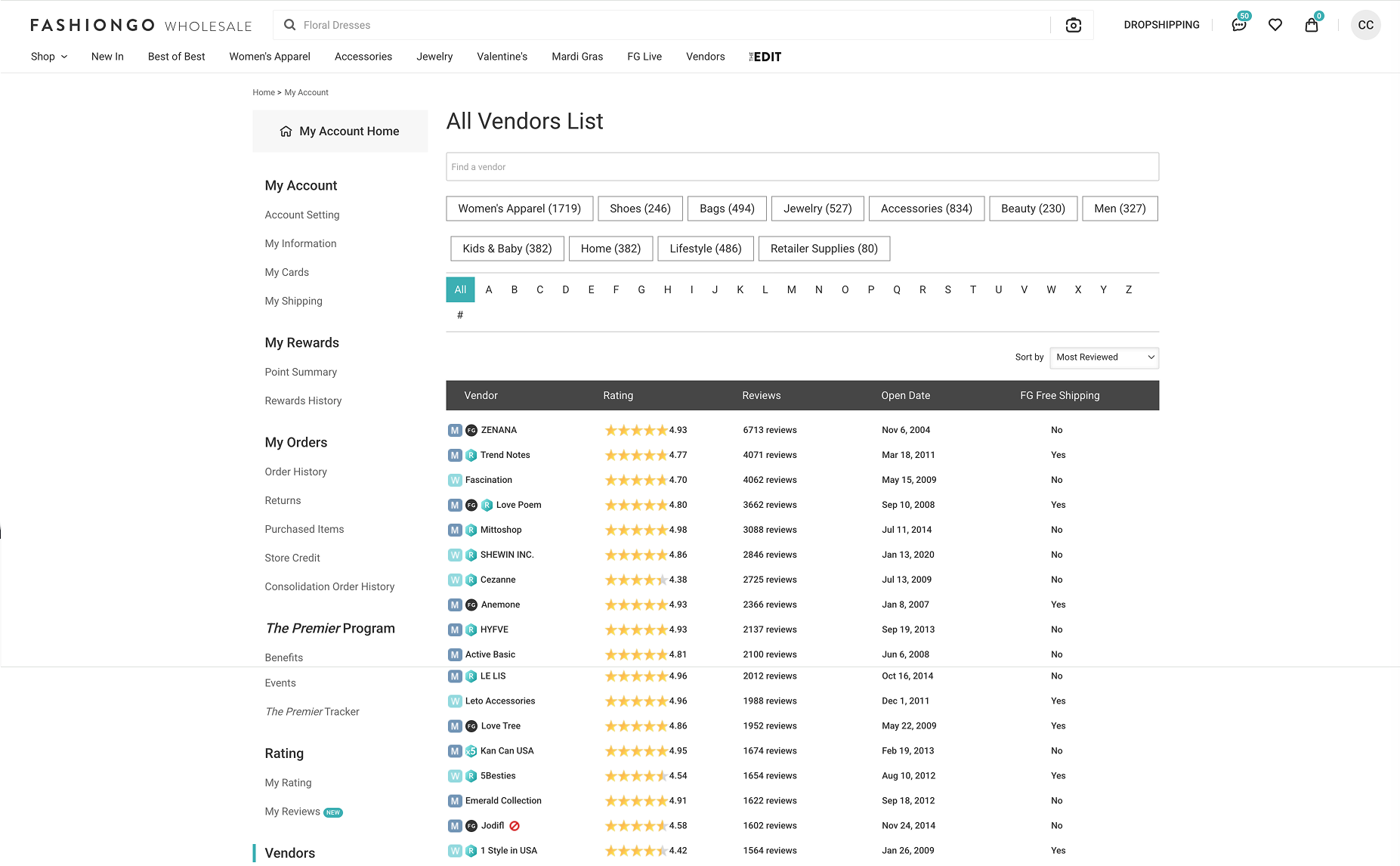Open the CC profile avatar
The height and width of the screenshot is (866, 1400).
point(1365,25)
